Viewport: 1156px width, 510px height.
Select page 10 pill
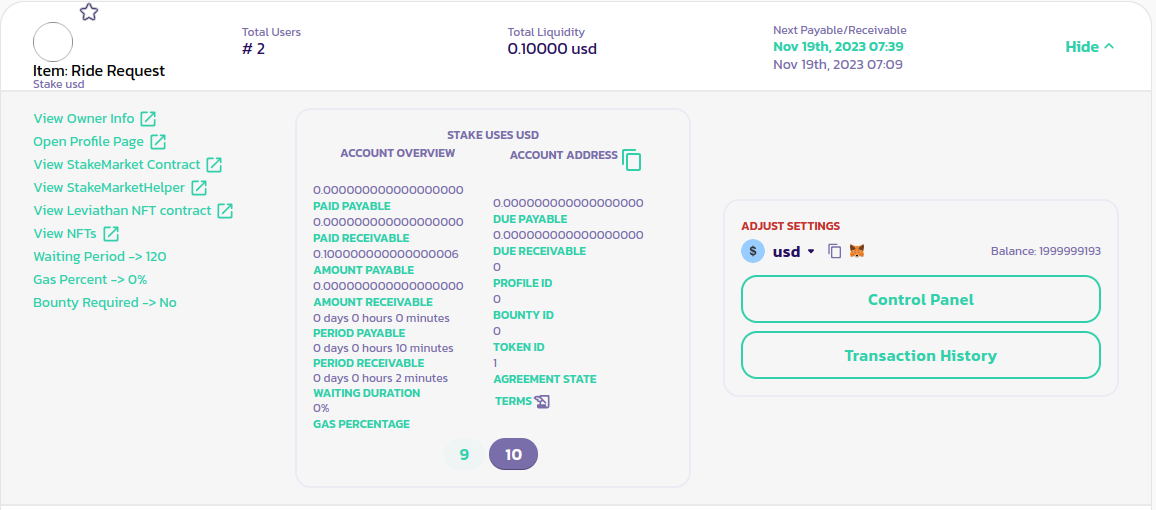(513, 454)
